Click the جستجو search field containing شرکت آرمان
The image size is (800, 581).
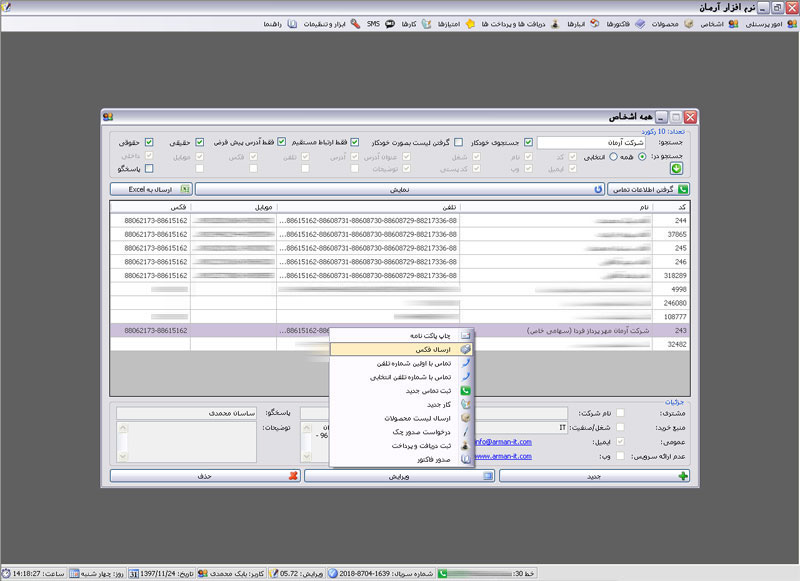(x=591, y=142)
